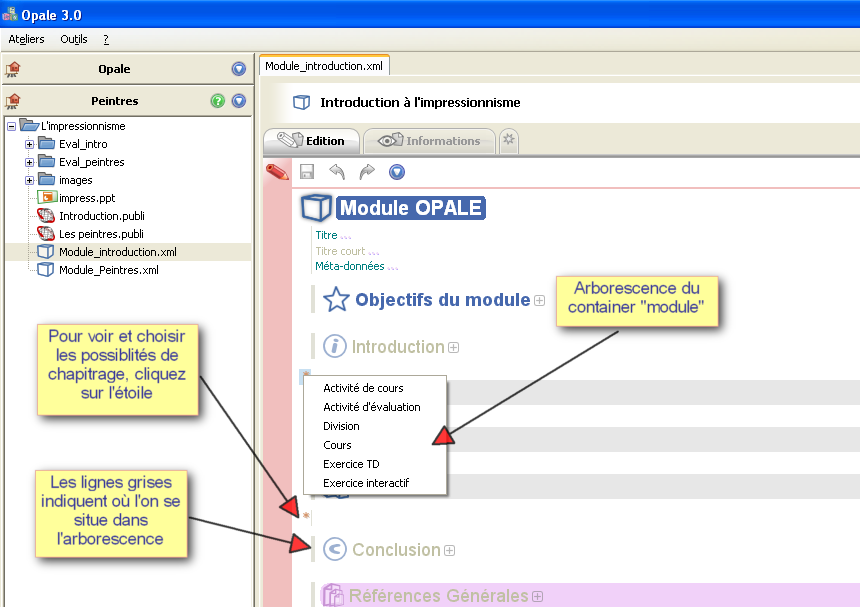860x607 pixels.
Task: Click the Introduction section heading
Action: tap(398, 347)
